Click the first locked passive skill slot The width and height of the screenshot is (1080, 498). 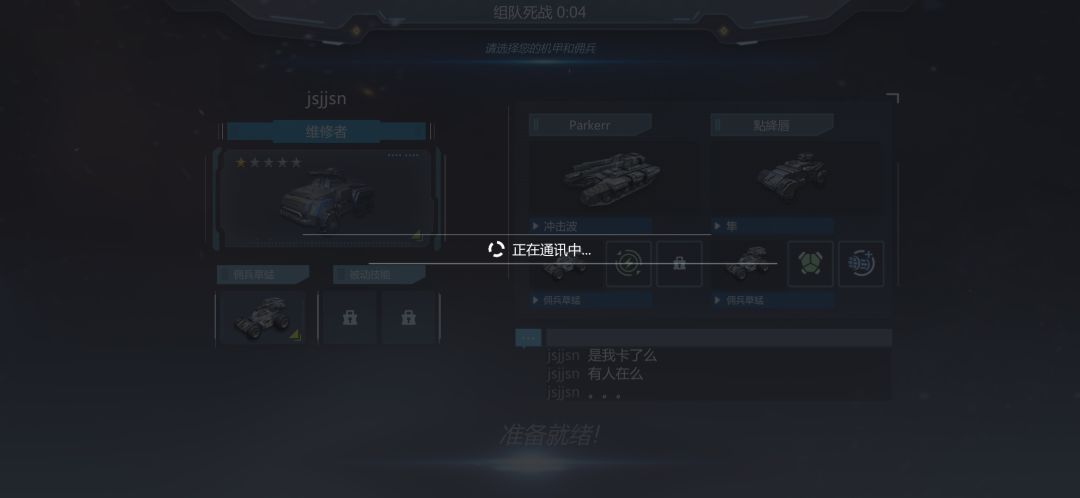click(x=350, y=318)
